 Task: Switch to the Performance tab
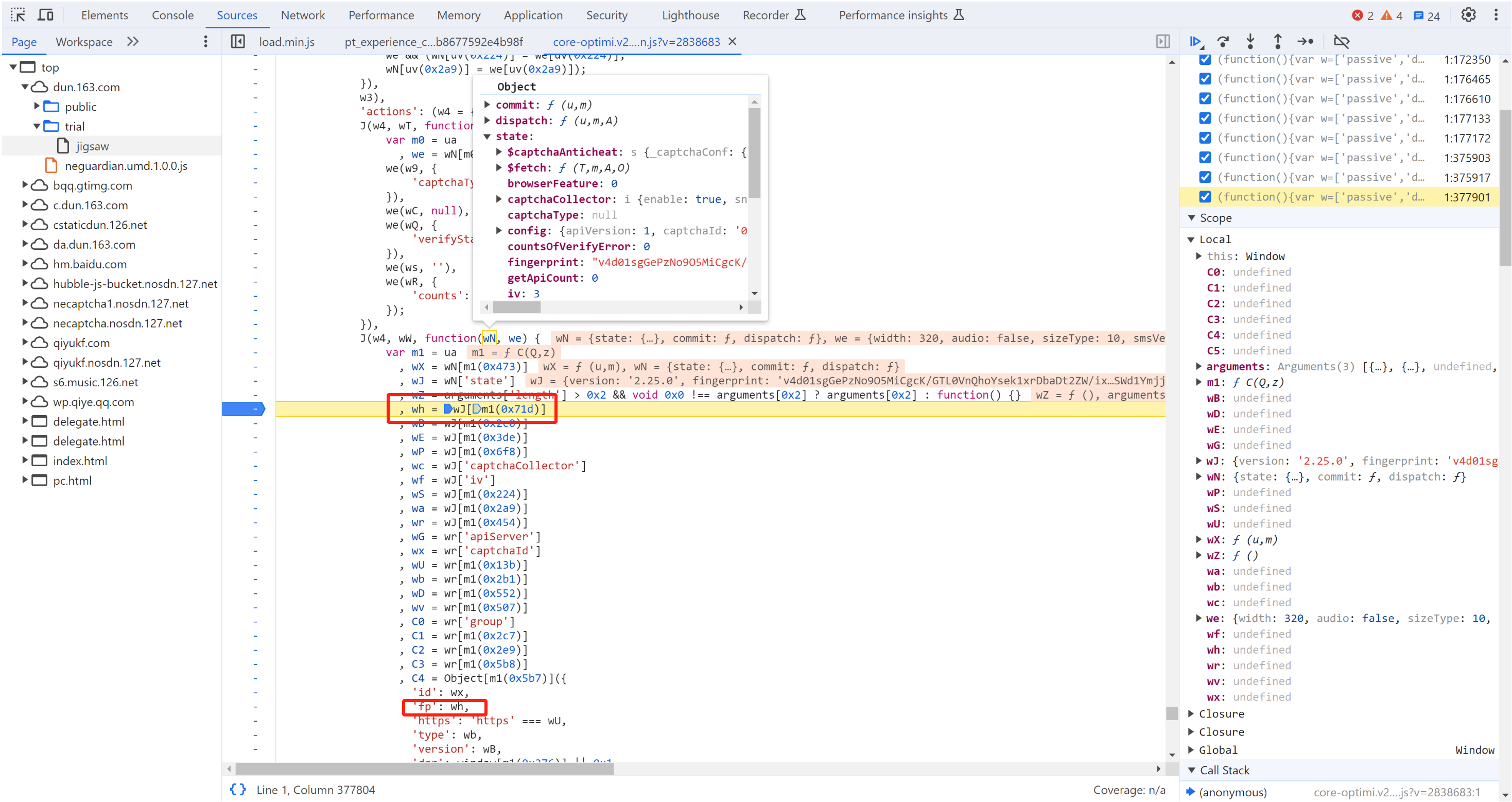coord(380,15)
